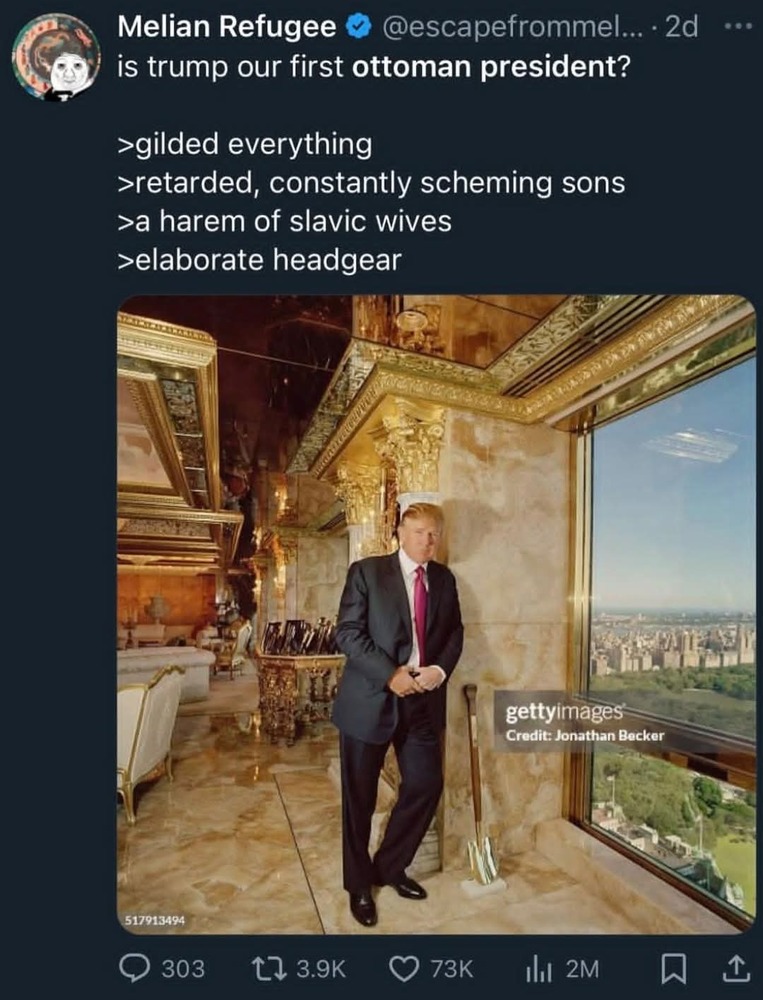Click the display name Melian Refugee
Screen dimensions: 763x1000
(227, 27)
